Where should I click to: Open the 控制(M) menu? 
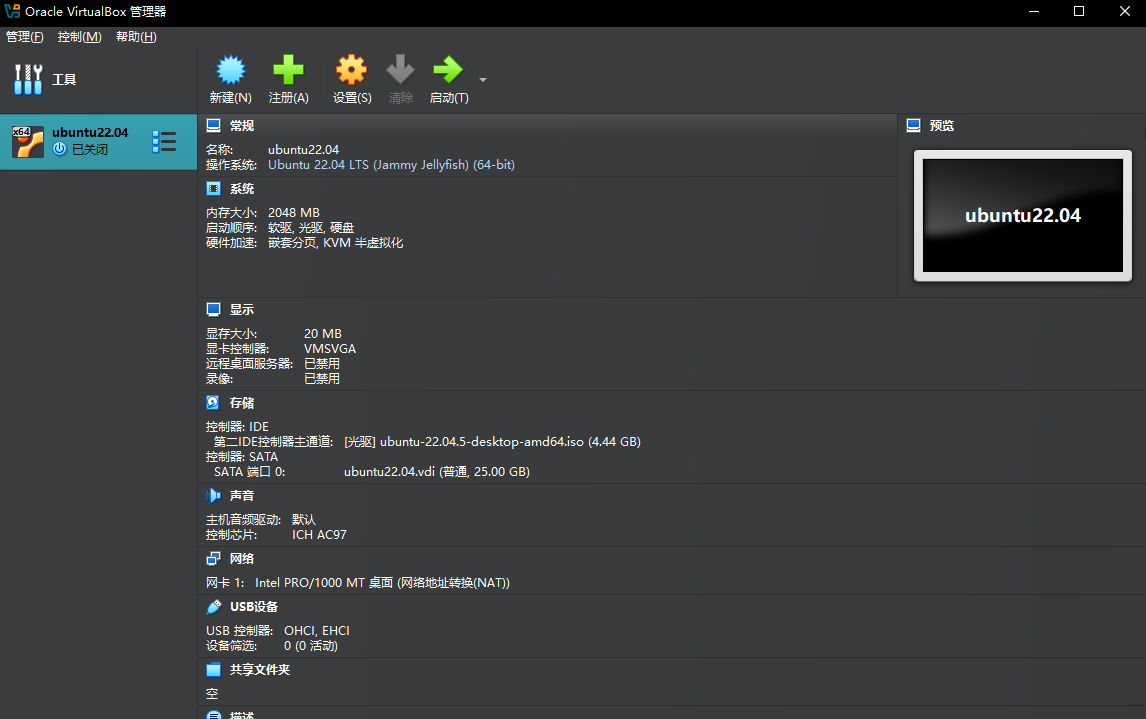[x=80, y=37]
